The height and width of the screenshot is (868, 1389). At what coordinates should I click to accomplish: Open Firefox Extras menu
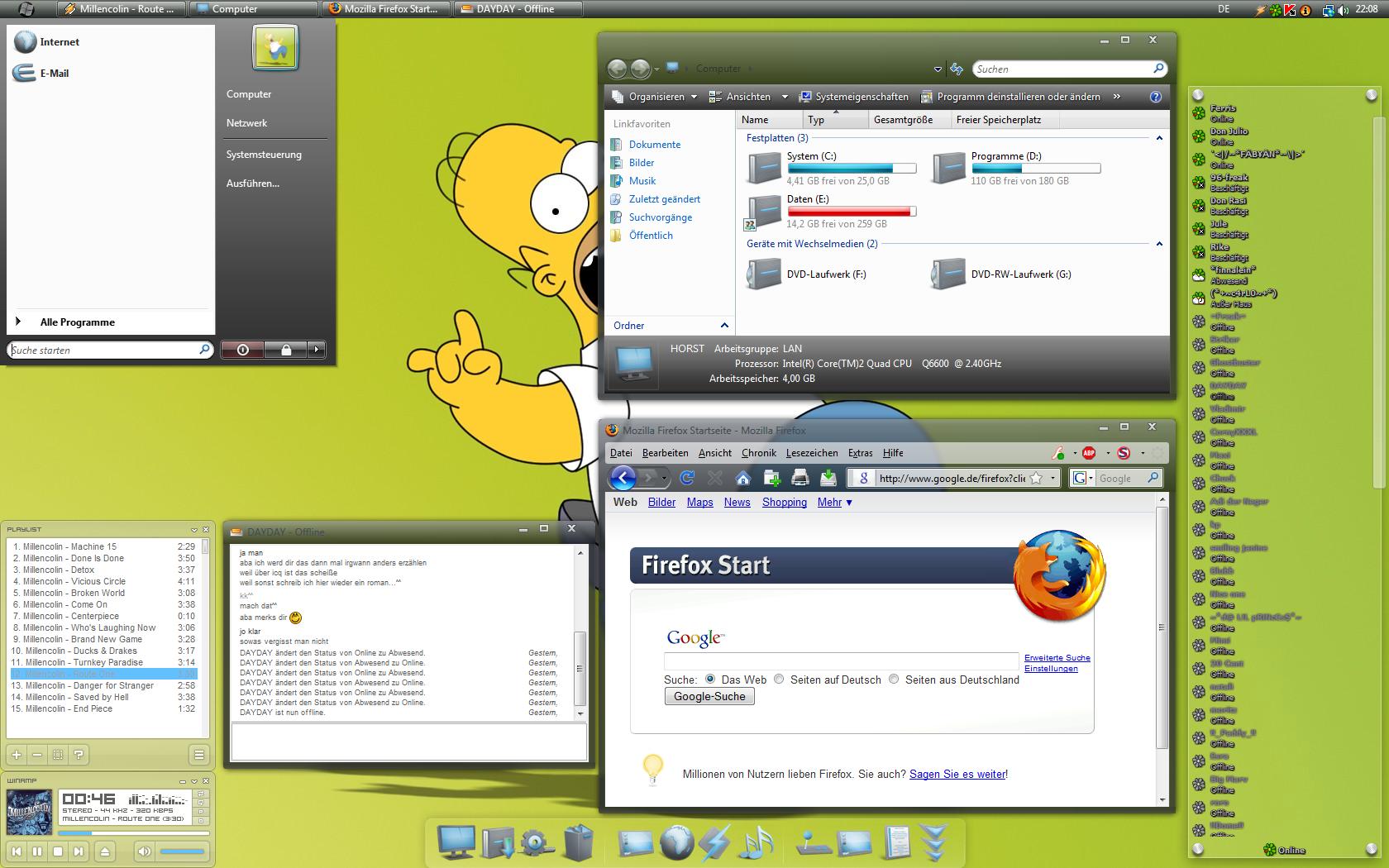861,453
